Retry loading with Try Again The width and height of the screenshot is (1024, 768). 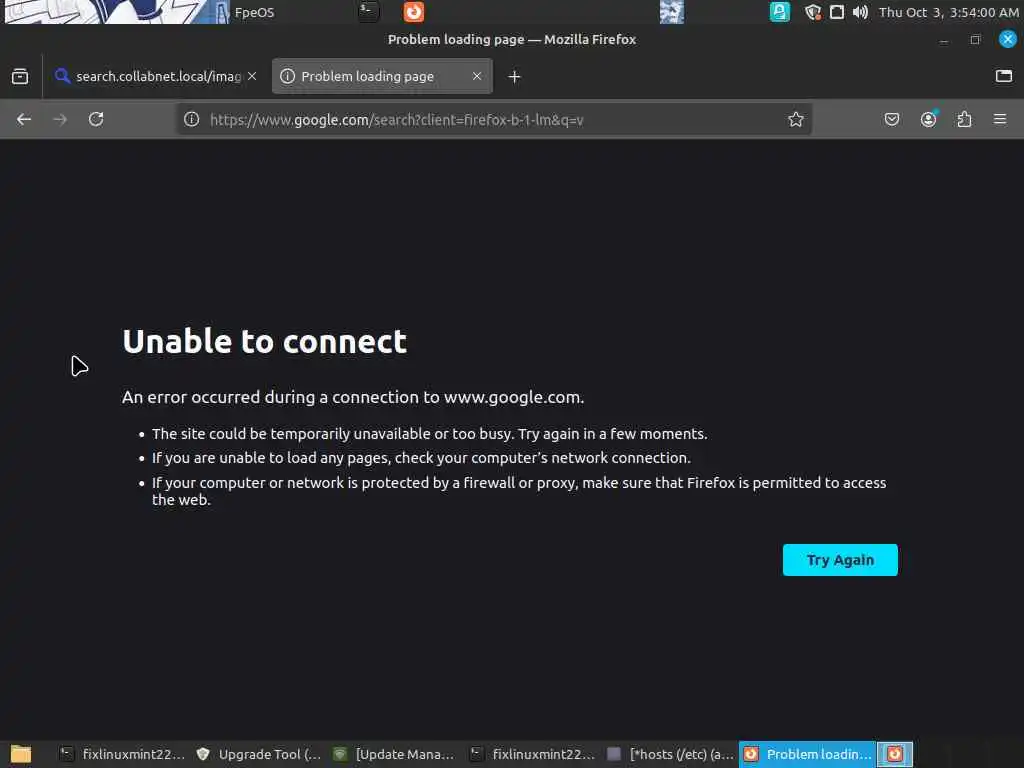840,560
